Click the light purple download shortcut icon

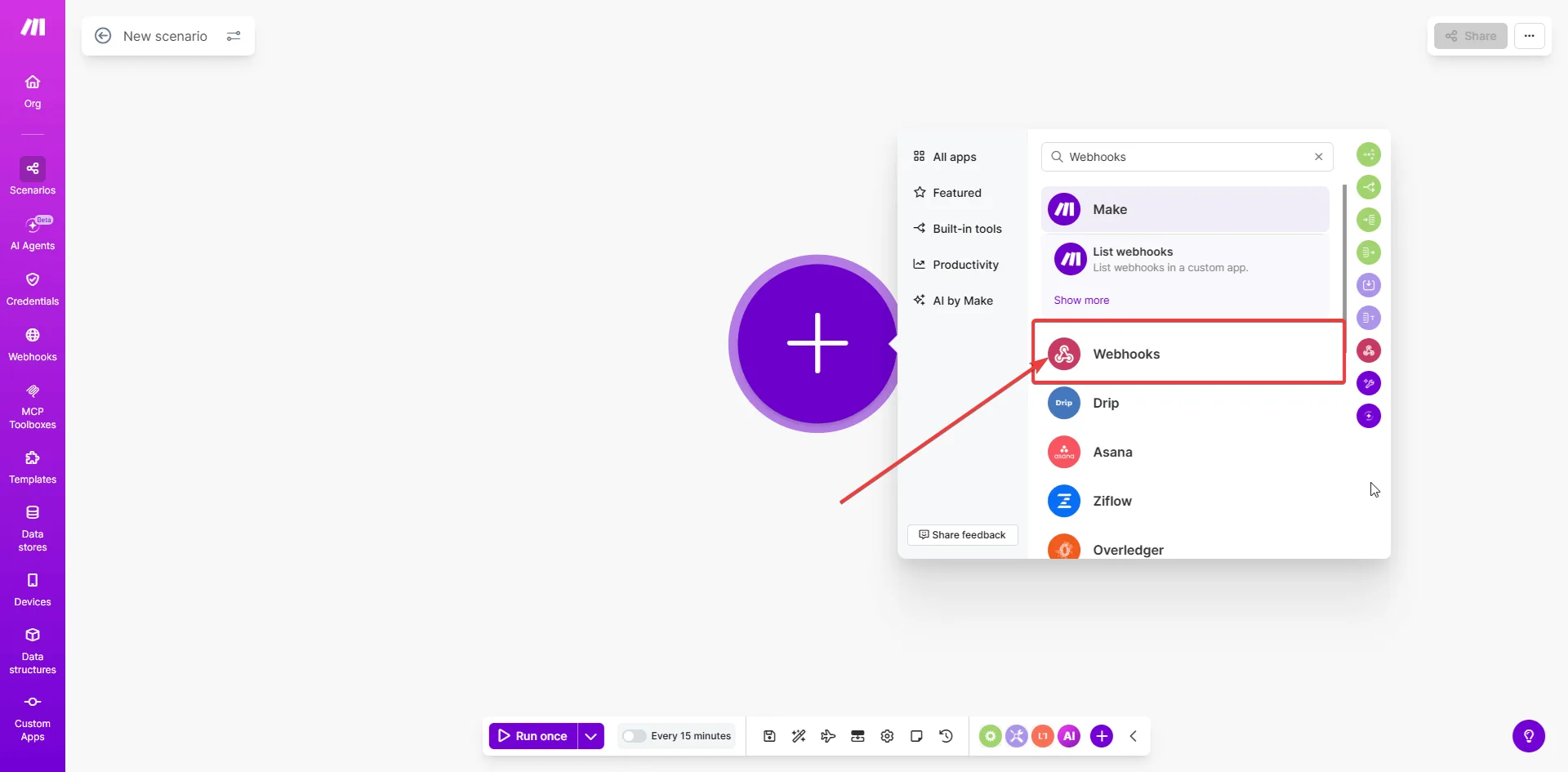(x=1369, y=285)
